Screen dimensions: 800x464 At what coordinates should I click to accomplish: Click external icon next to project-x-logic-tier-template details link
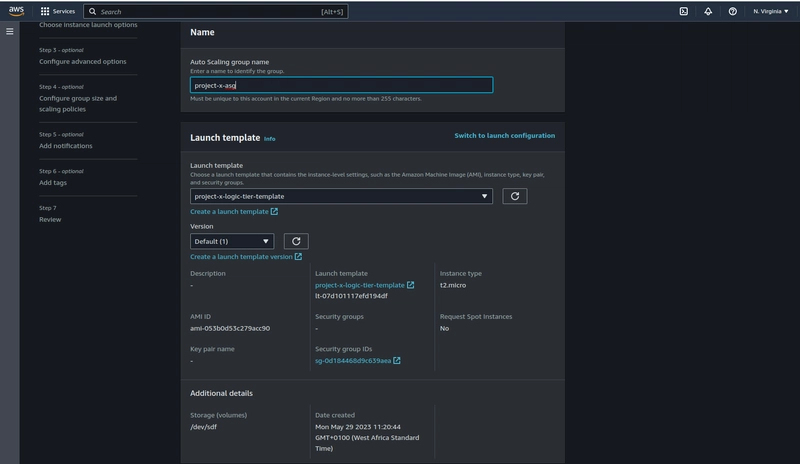click(x=411, y=285)
